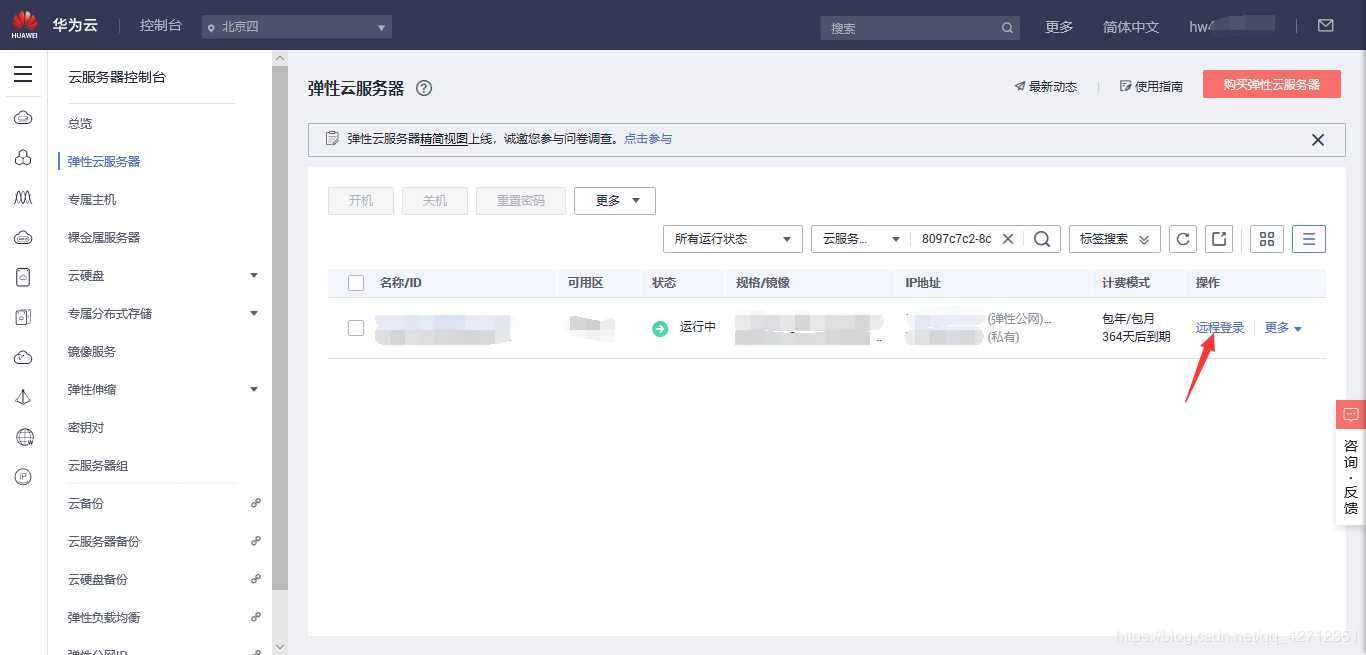Expand 专属分布式存储 in sidebar
This screenshot has width=1366, height=655.
(x=254, y=313)
